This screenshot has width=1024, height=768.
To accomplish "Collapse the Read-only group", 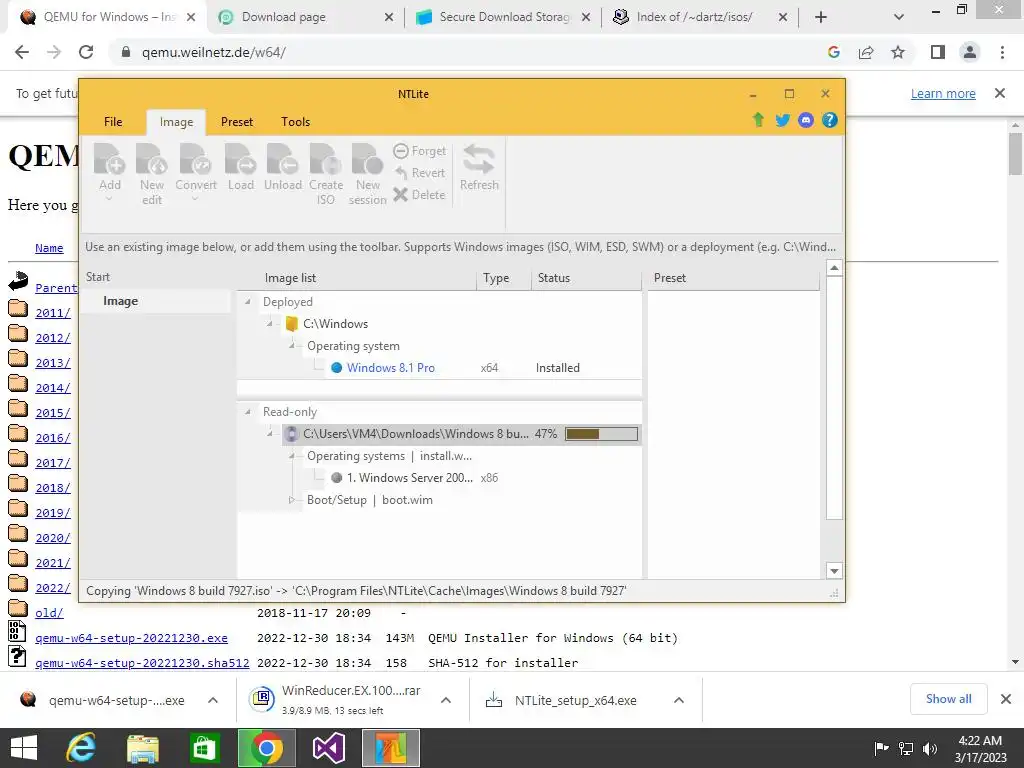I will 248,412.
